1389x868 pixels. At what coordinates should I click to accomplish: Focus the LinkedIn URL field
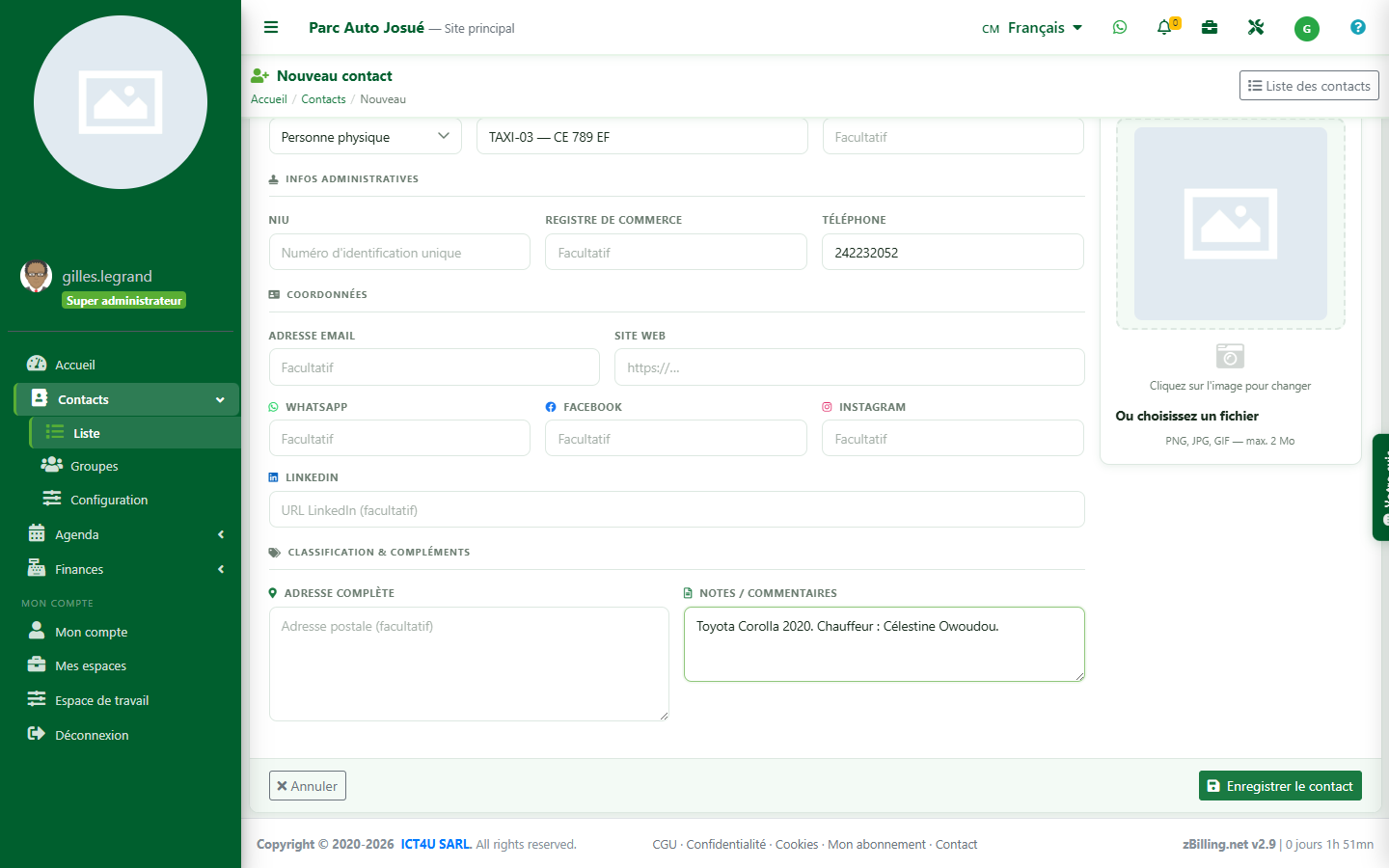coord(677,510)
